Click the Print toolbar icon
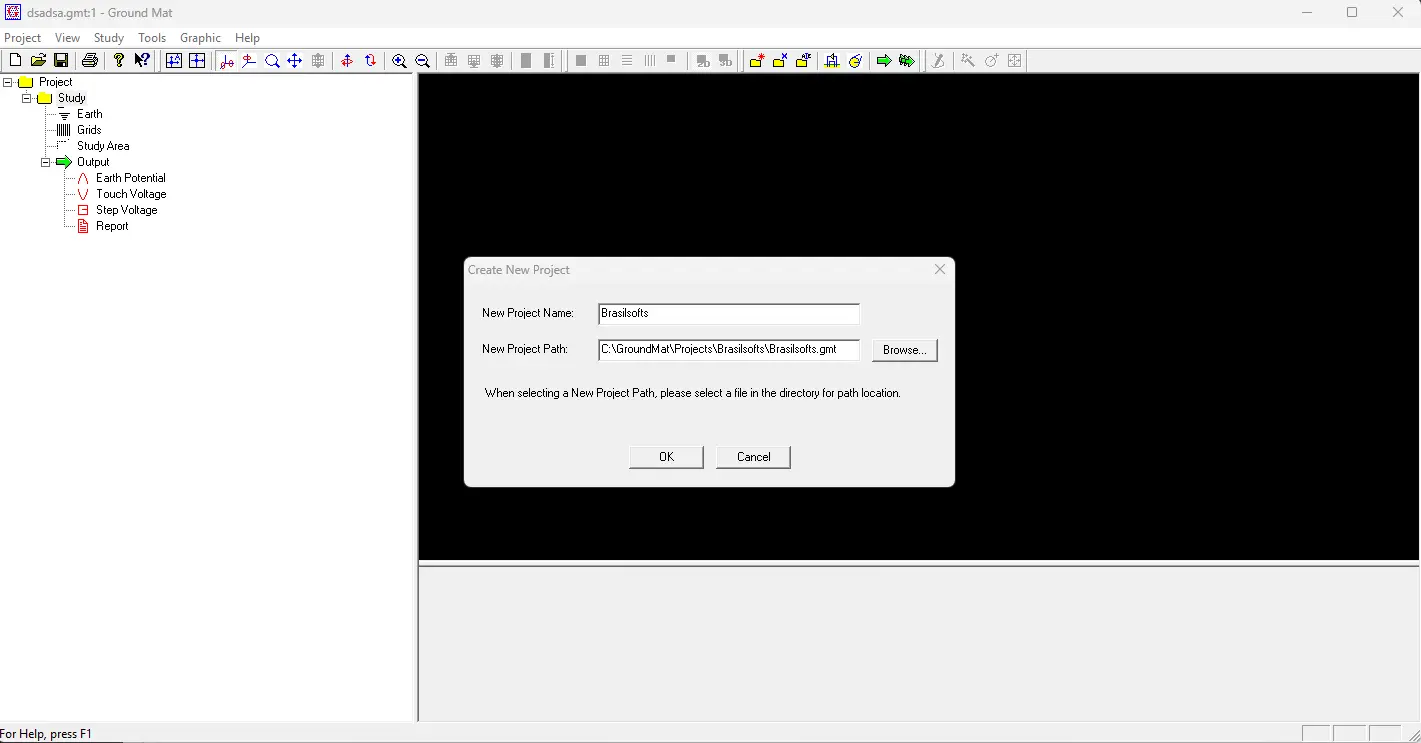The width and height of the screenshot is (1421, 743). (x=90, y=61)
